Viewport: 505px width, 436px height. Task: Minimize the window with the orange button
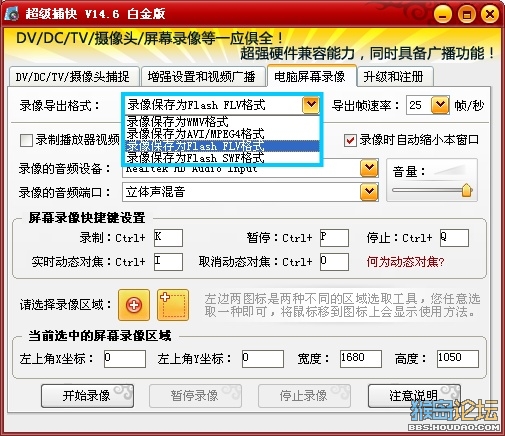tap(443, 15)
